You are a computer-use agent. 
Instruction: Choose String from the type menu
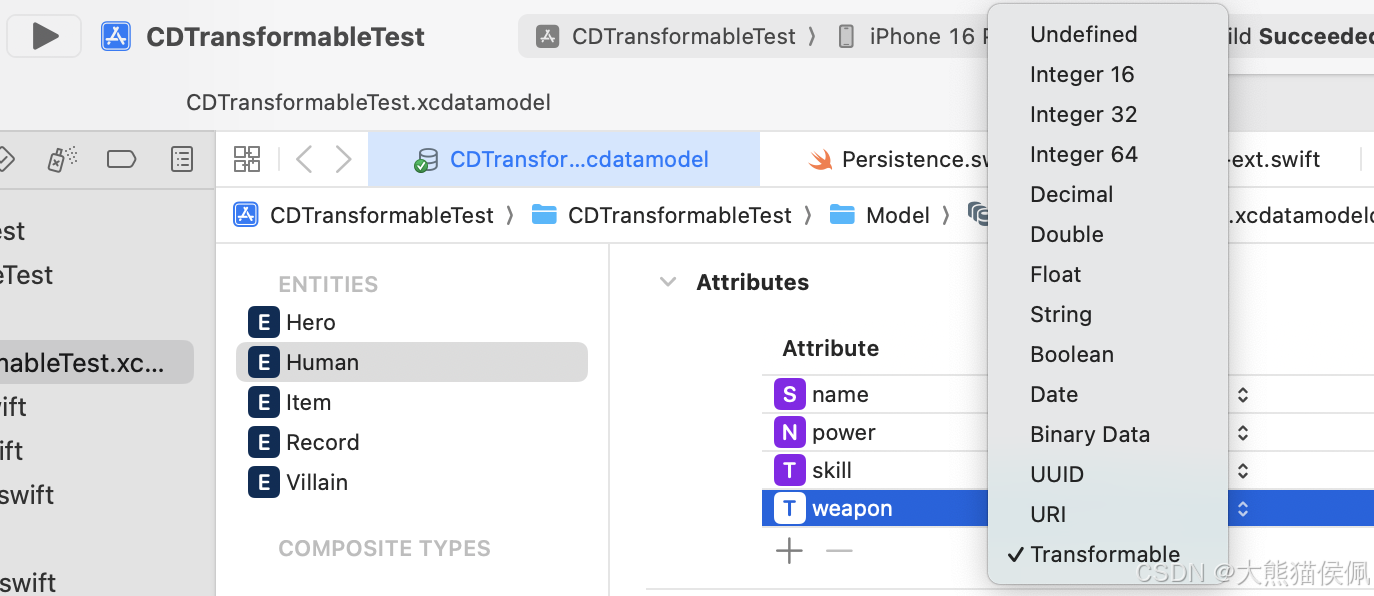1061,314
